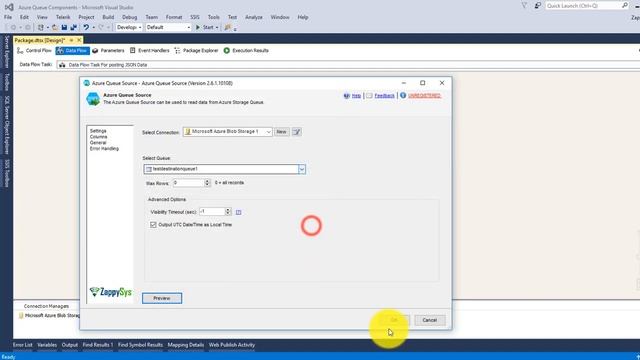
Task: Click the Max Rows spinner arrows
Action: click(x=207, y=183)
